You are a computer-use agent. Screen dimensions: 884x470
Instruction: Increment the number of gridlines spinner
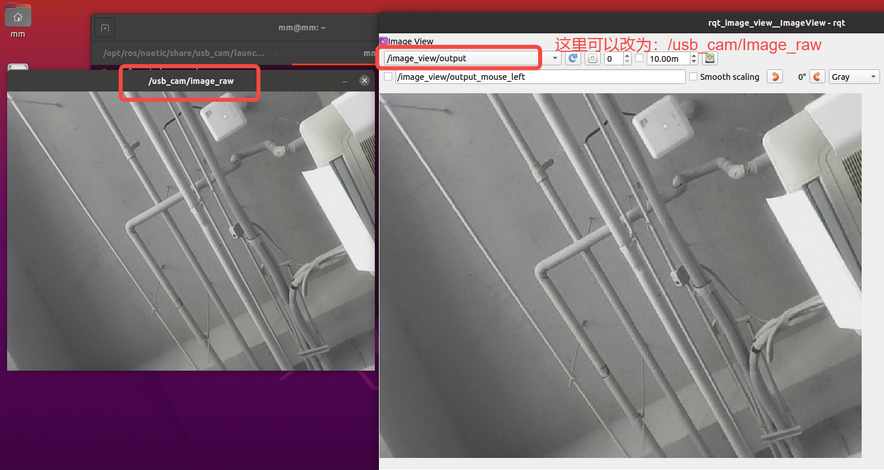tap(627, 55)
